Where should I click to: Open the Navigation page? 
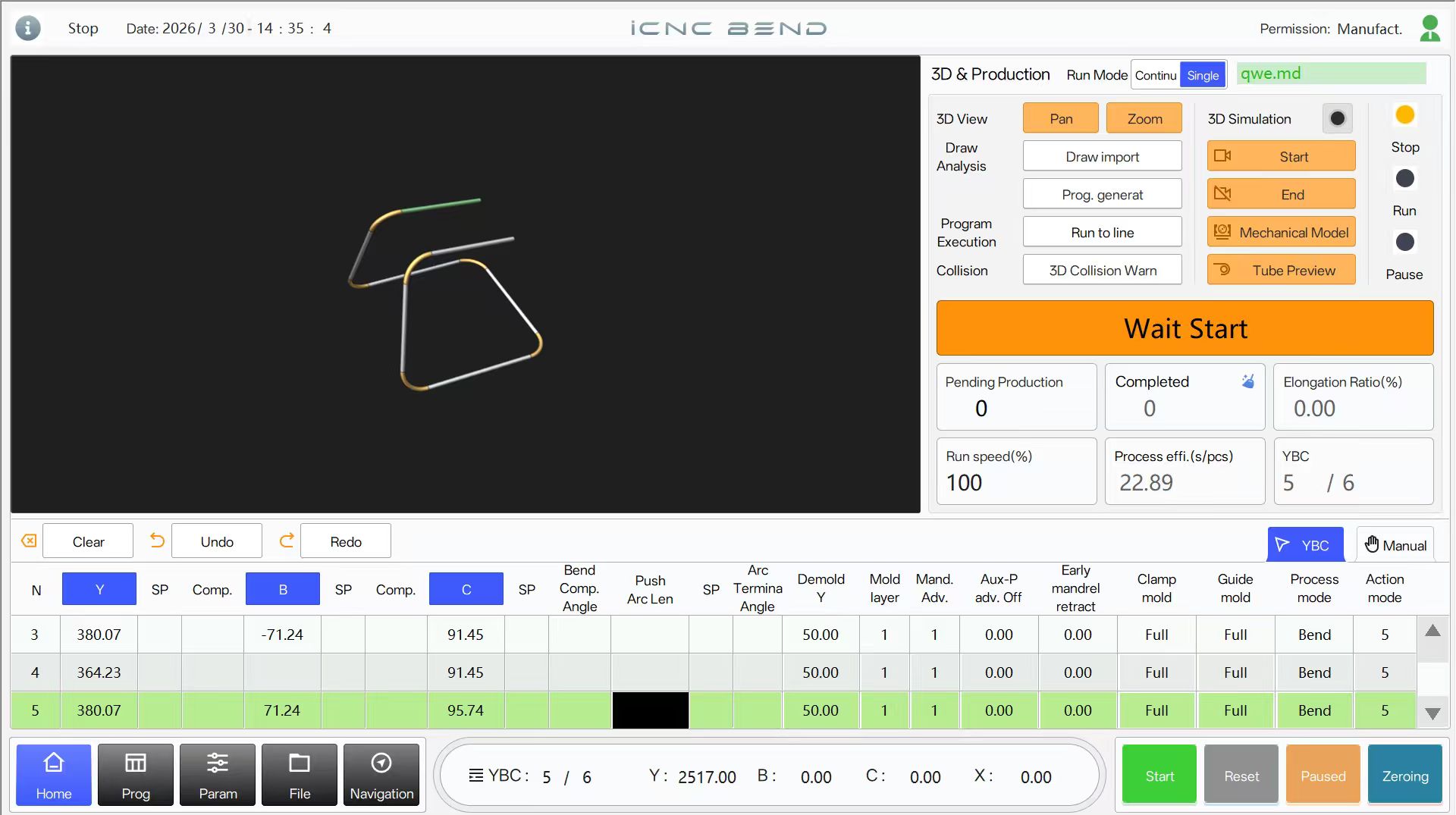coord(381,775)
